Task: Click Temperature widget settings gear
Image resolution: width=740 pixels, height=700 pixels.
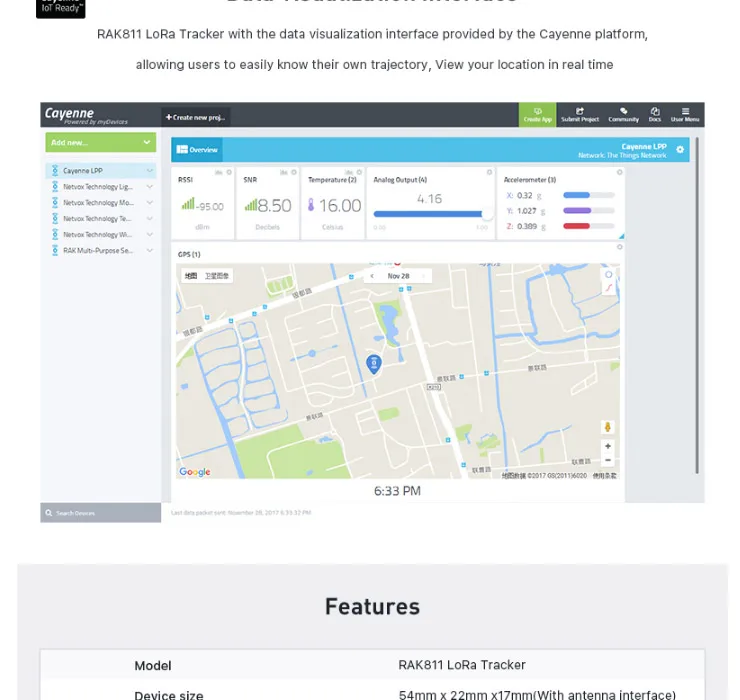Action: click(359, 172)
